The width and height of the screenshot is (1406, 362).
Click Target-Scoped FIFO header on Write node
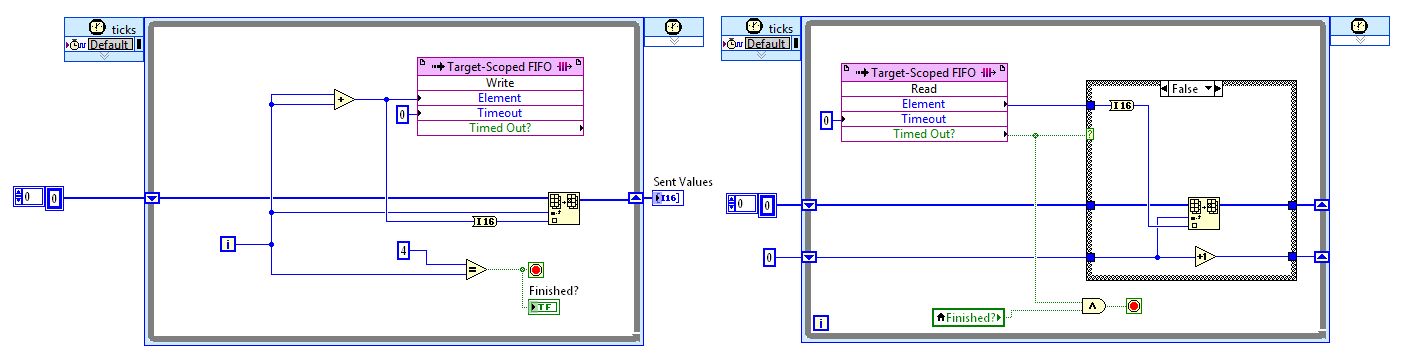[500, 67]
